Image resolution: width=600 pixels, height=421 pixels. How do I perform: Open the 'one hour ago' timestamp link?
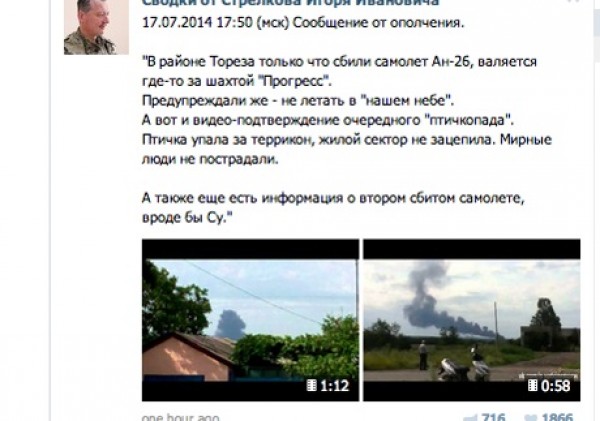(181, 417)
